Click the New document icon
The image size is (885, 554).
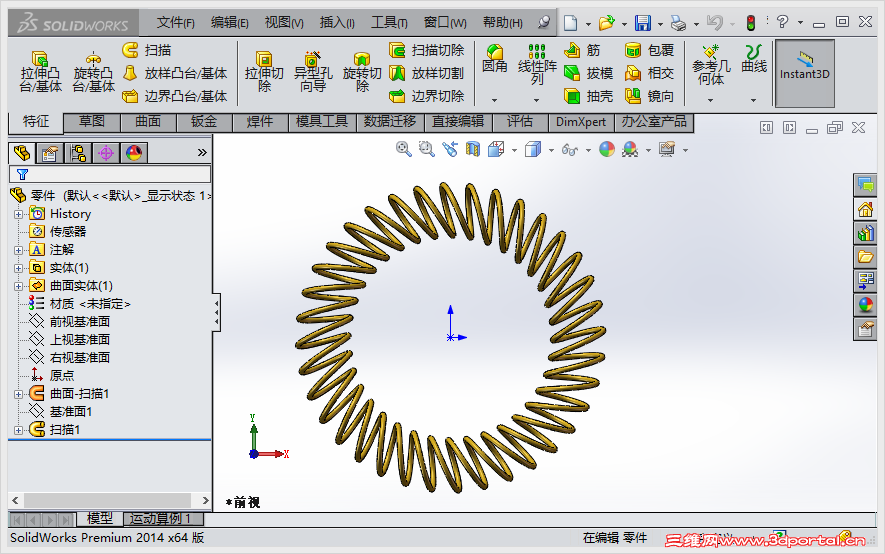(x=571, y=23)
